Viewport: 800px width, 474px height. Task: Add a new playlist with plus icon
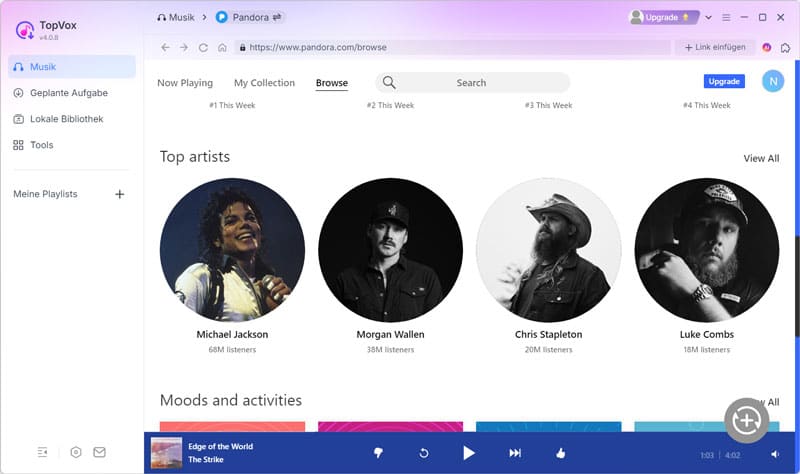119,194
